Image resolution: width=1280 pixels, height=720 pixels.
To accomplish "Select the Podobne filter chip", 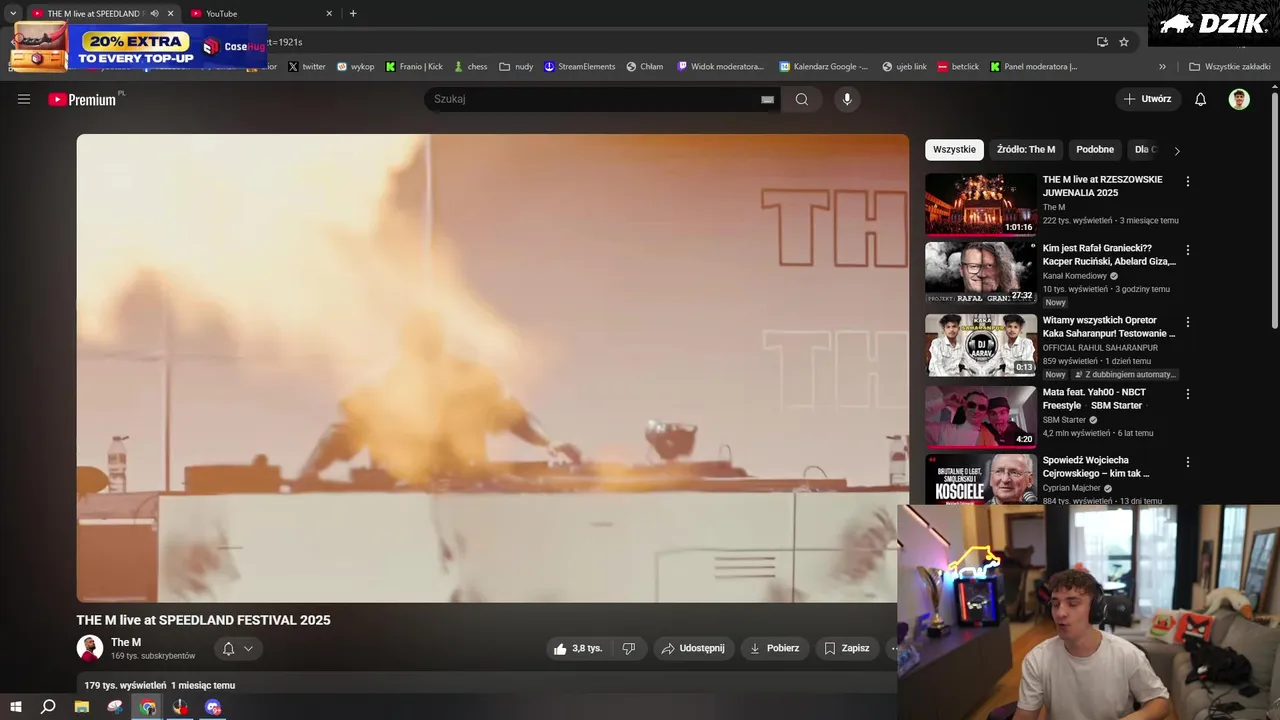I will pyautogui.click(x=1095, y=149).
